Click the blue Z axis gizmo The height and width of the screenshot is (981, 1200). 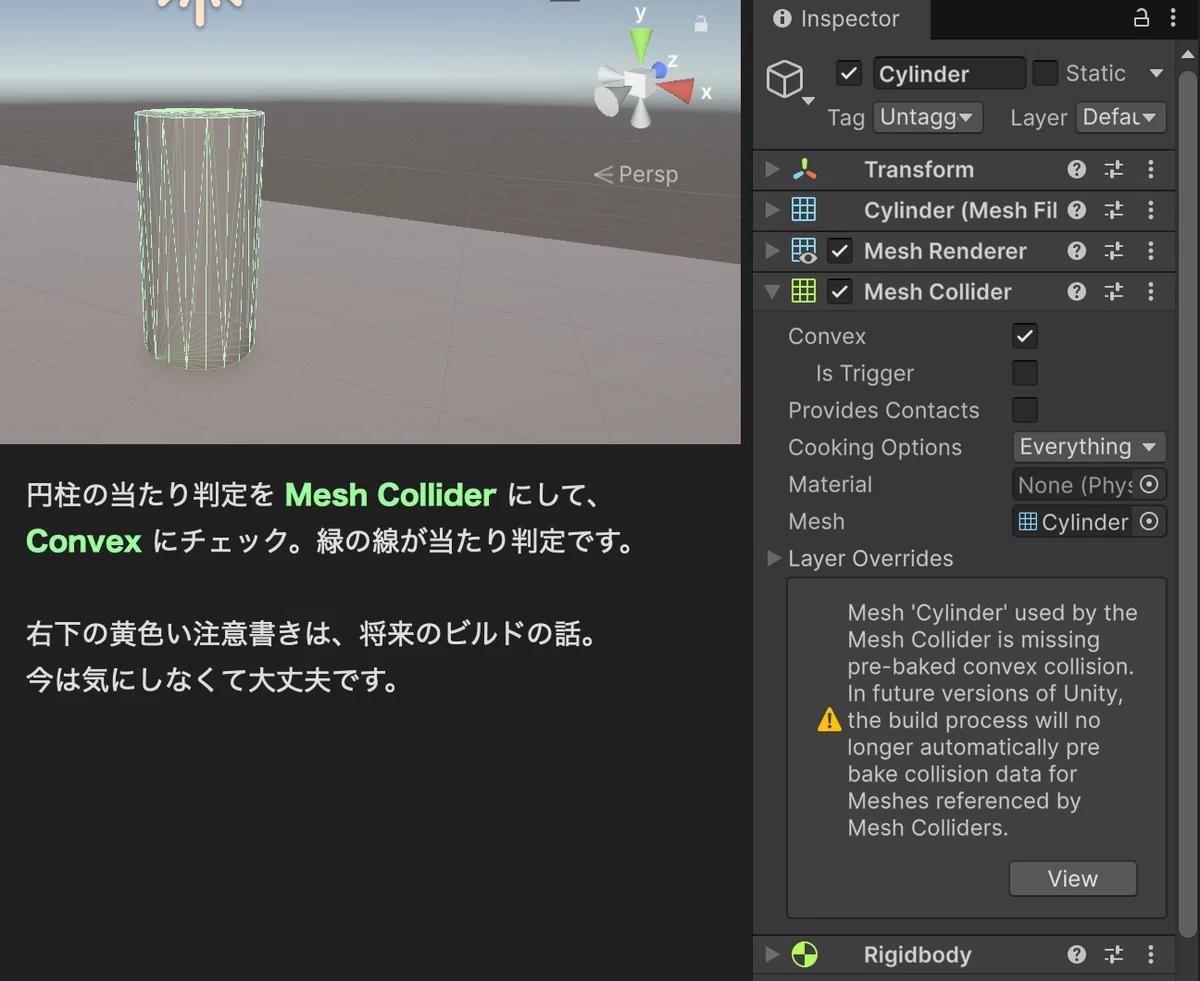point(659,69)
